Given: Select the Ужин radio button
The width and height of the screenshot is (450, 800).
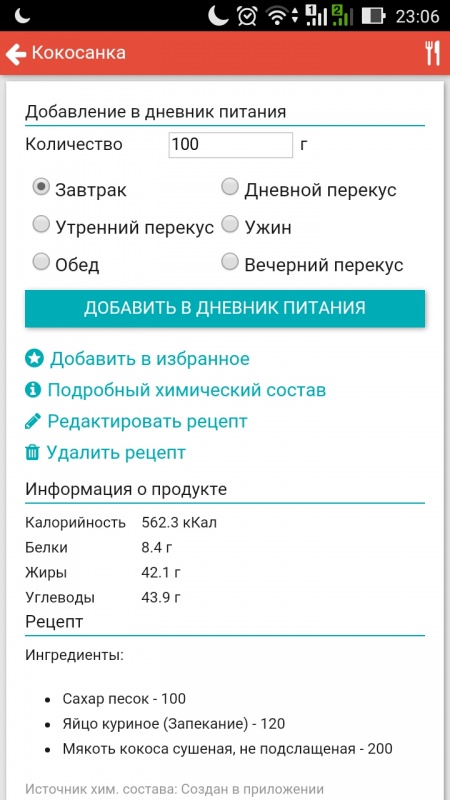Looking at the screenshot, I should click(x=230, y=224).
